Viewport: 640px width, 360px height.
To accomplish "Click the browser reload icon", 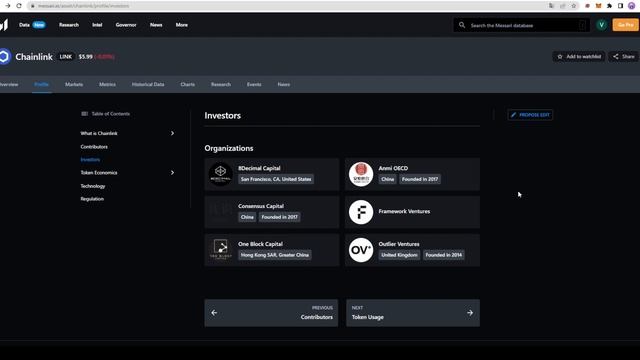I will 19,6.
